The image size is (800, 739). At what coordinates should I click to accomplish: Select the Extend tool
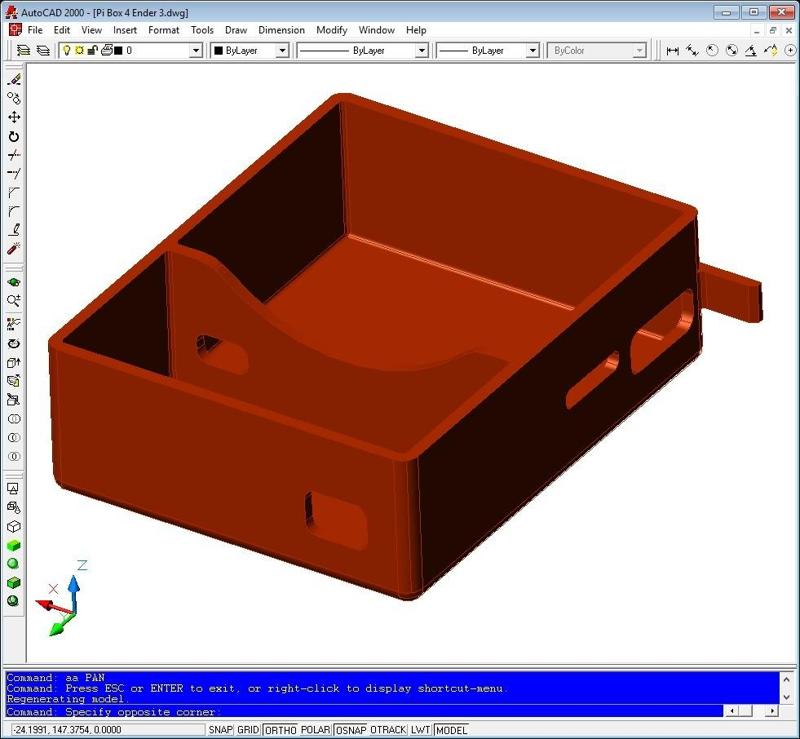(x=14, y=174)
